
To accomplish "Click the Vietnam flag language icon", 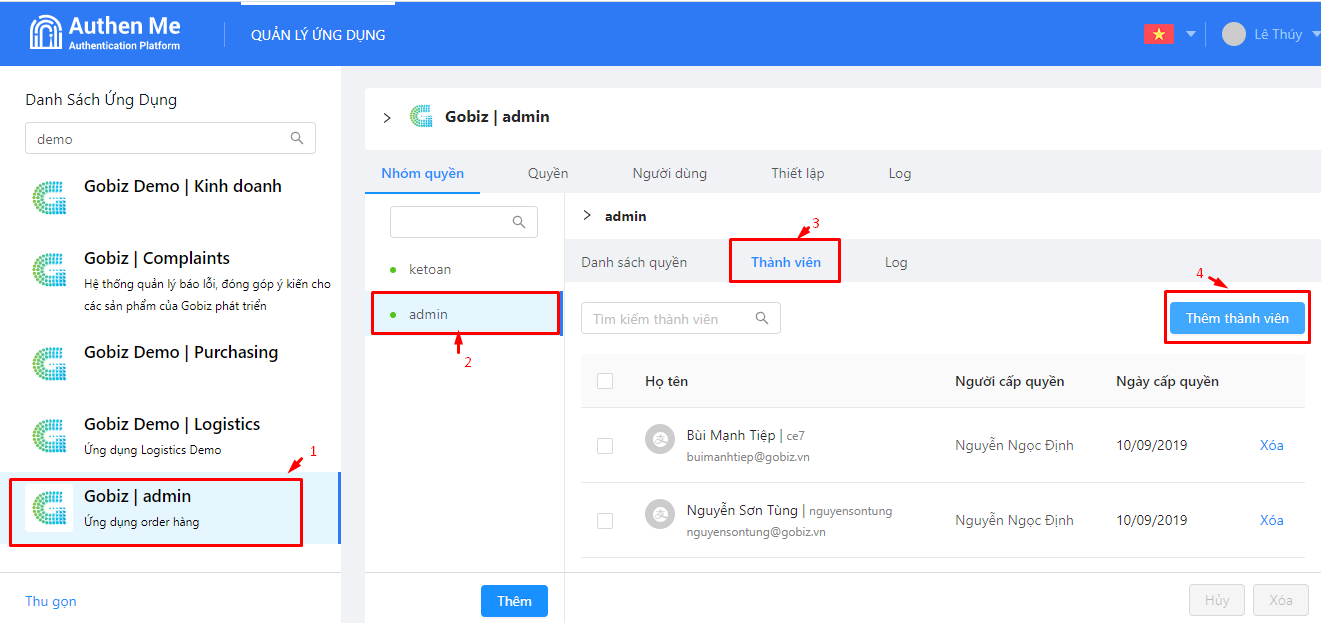I will [x=1158, y=34].
